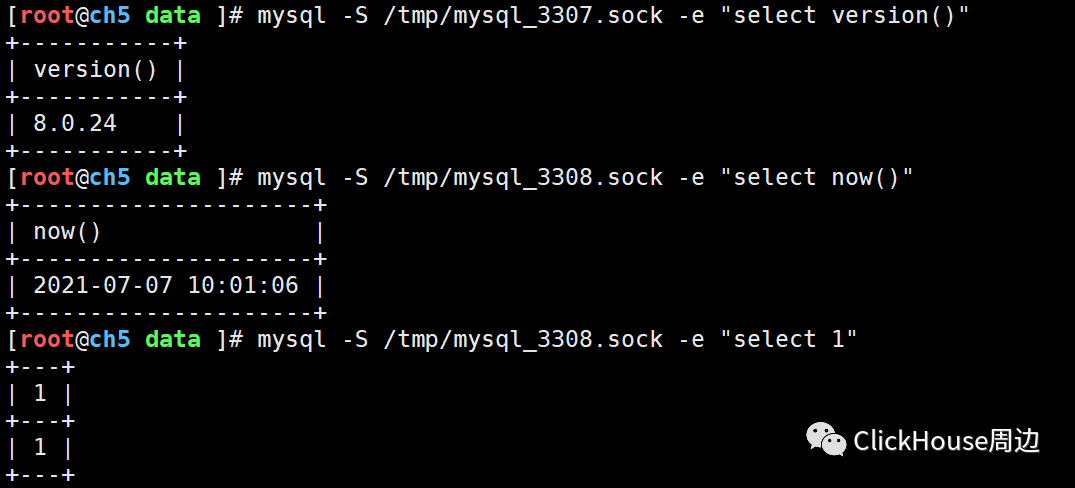Viewport: 1075px width, 488px height.
Task: Click "select now()" query text
Action: coord(823,178)
